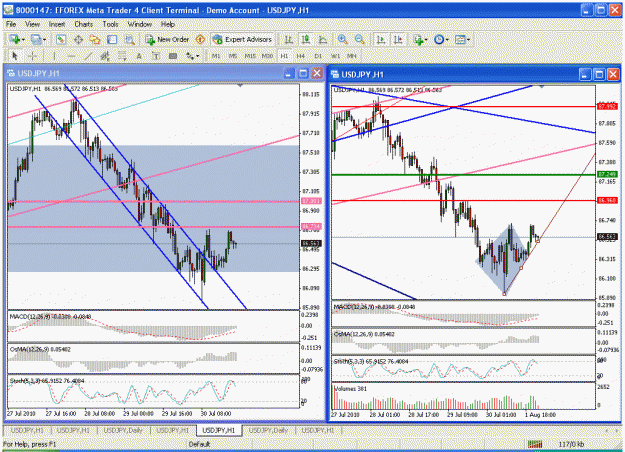Viewport: 625px width, 452px height.
Task: Toggle Chart Shift icon
Action: tap(398, 39)
